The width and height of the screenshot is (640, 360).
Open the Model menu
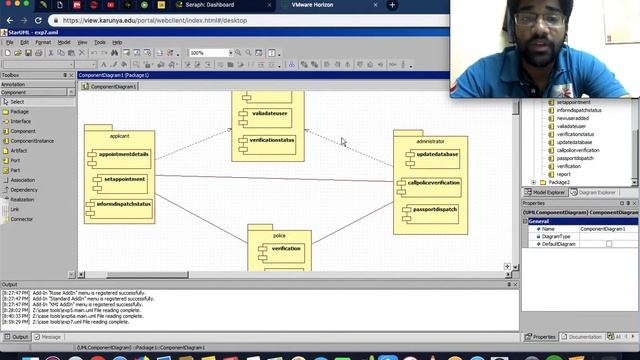pos(64,42)
